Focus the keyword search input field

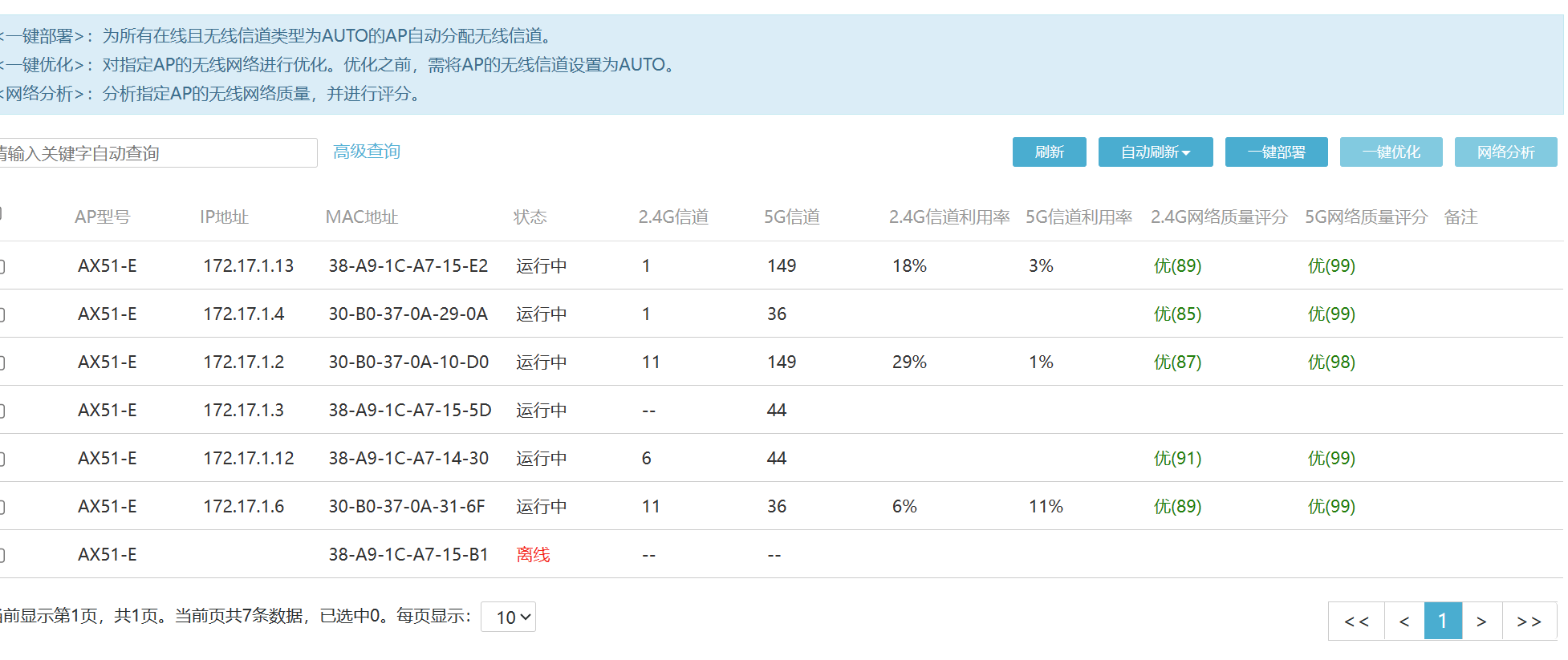point(156,153)
